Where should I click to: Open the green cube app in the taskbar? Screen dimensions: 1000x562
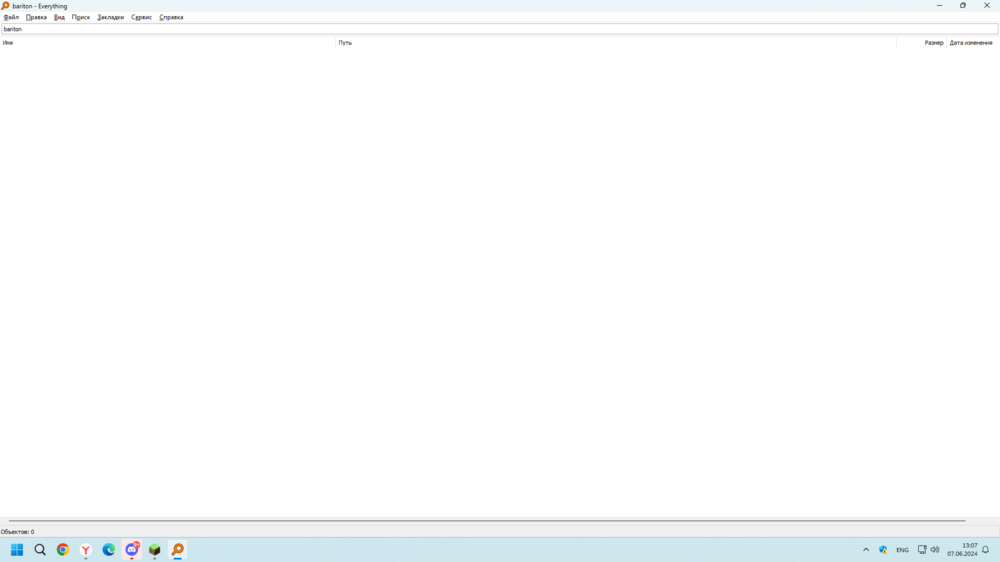[154, 549]
